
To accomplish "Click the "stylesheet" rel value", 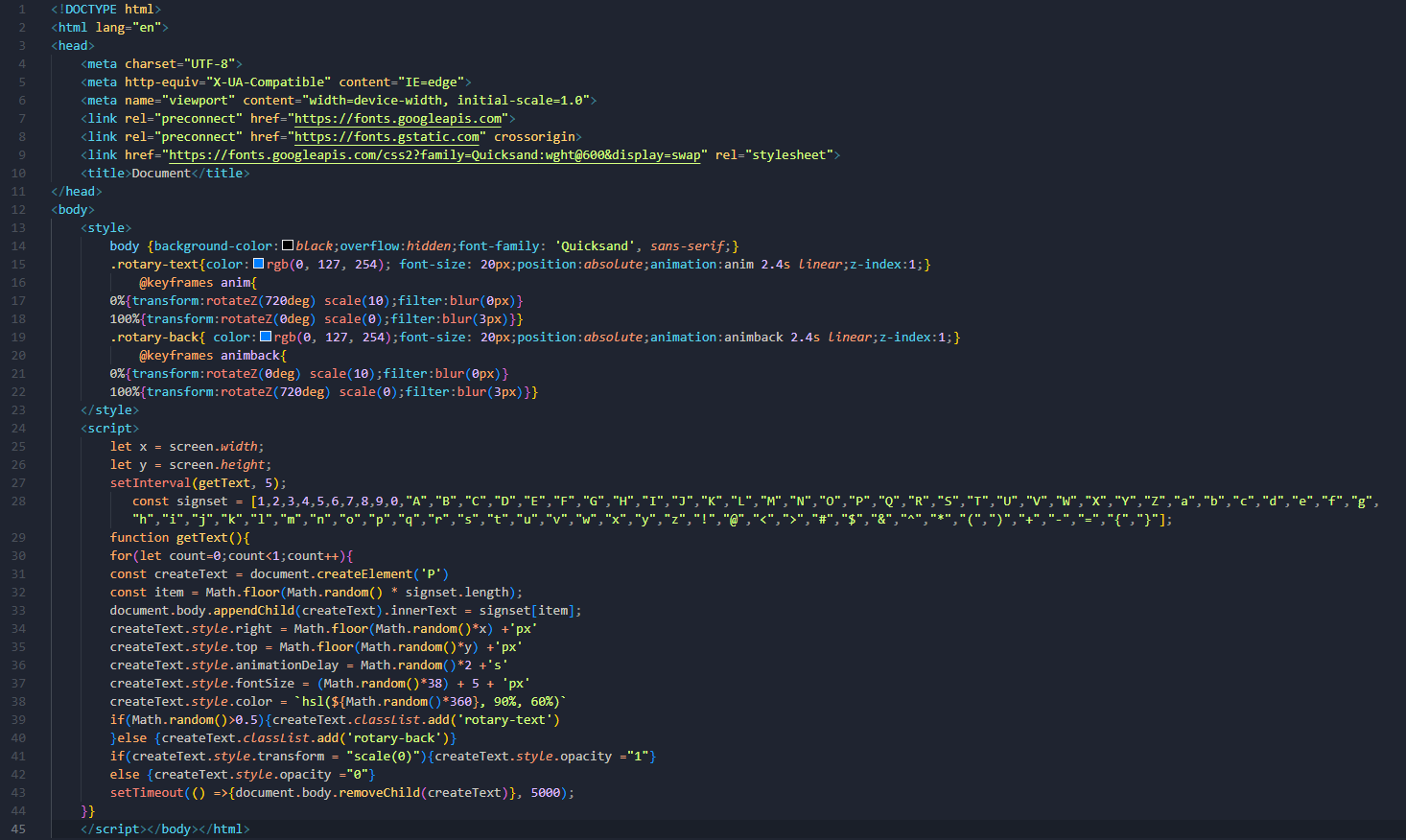I will [x=788, y=155].
